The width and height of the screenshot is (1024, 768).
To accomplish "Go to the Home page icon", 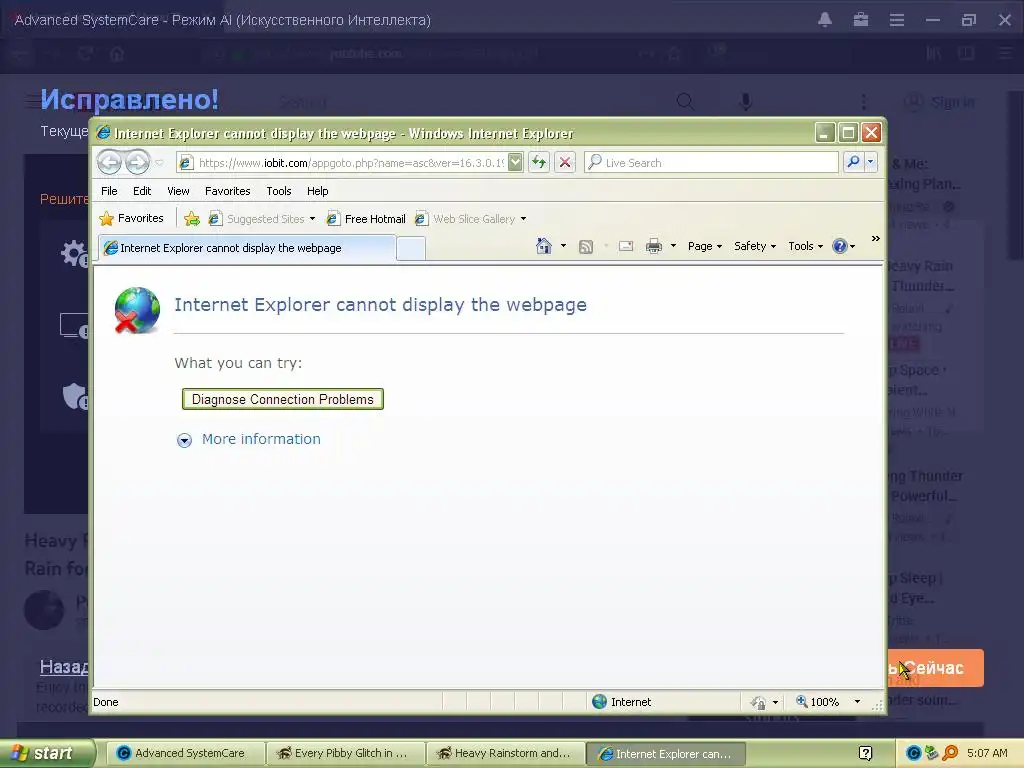I will [x=543, y=246].
